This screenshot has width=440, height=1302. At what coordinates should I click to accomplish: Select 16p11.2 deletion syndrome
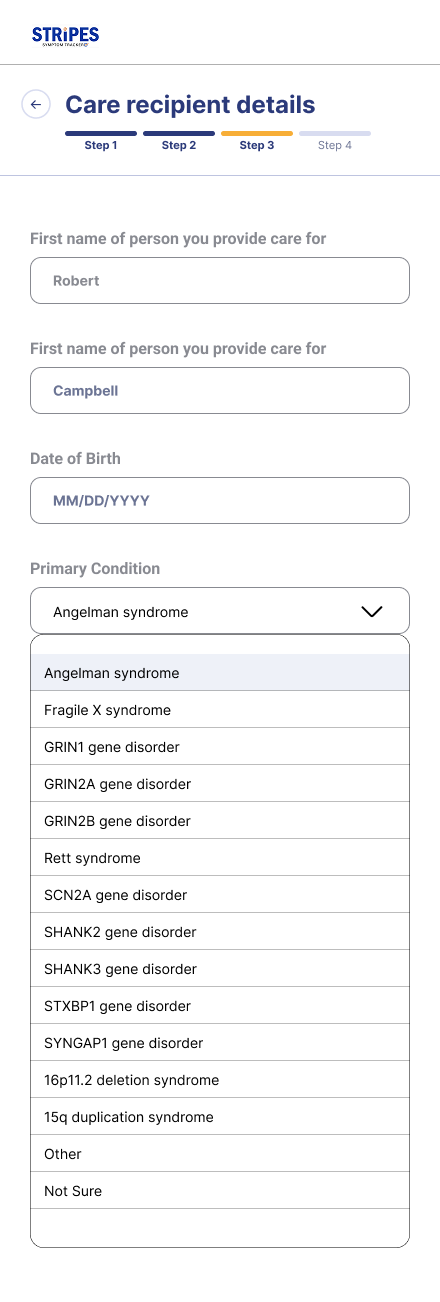point(220,1080)
